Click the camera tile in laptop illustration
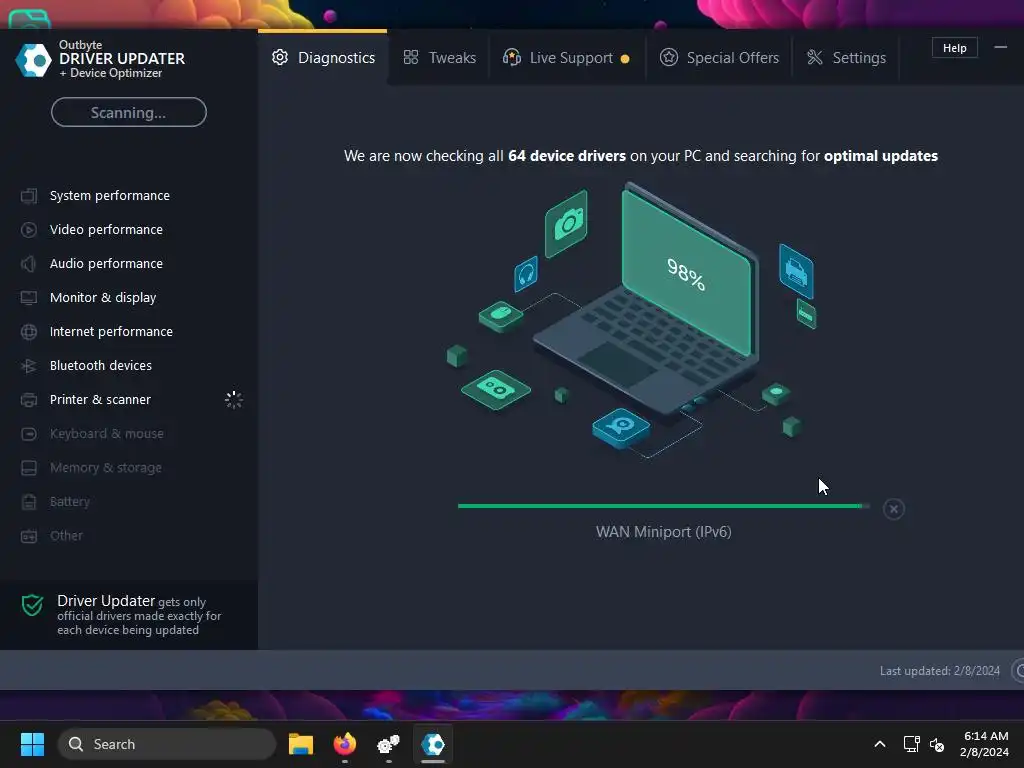Screen dimensions: 1024x768 click(x=566, y=224)
